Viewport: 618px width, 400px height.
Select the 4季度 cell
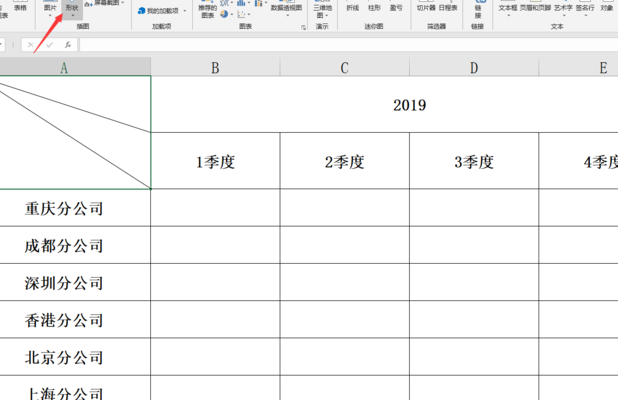(x=578, y=161)
